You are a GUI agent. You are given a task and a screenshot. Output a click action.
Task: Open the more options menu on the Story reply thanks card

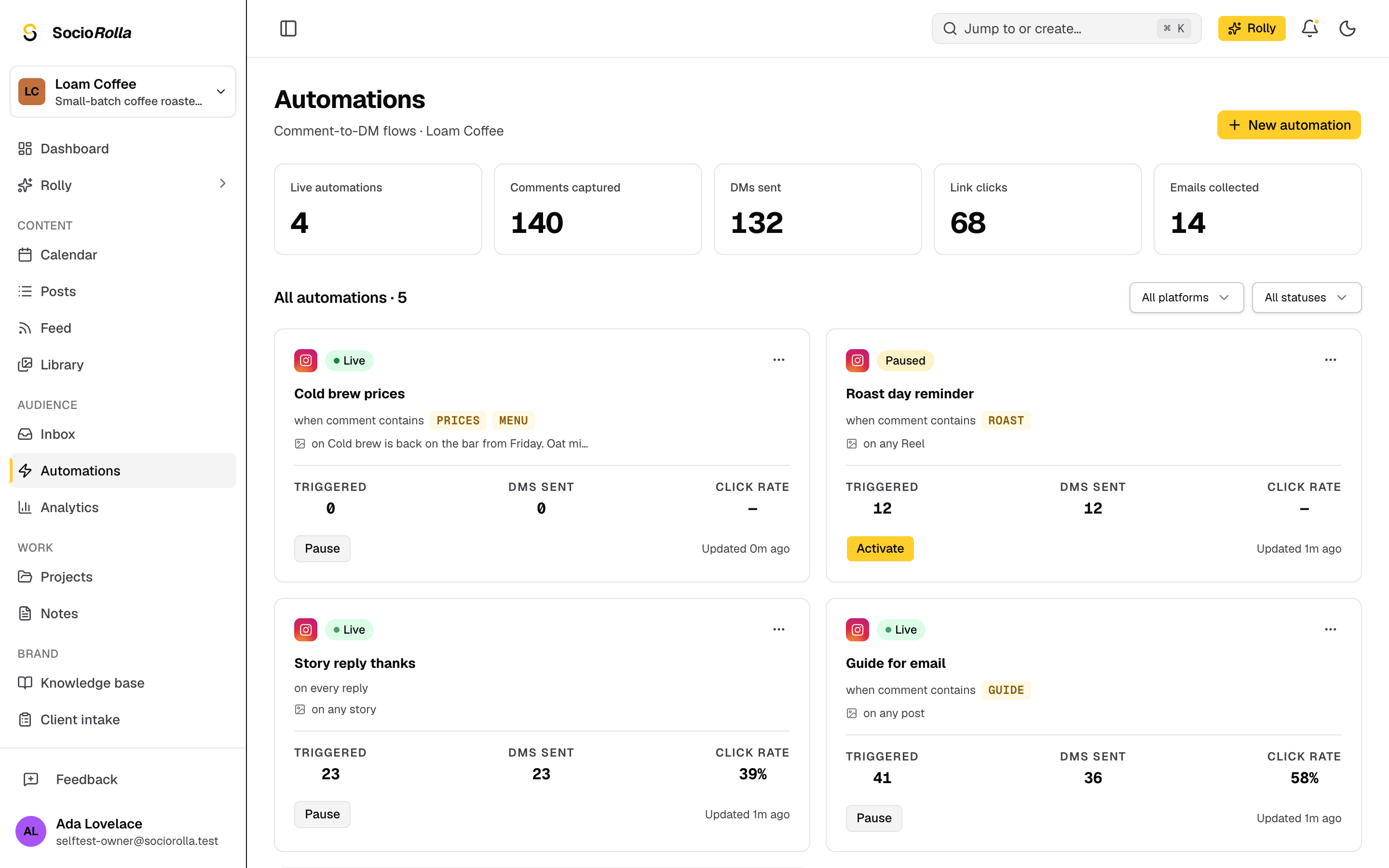coord(778,629)
